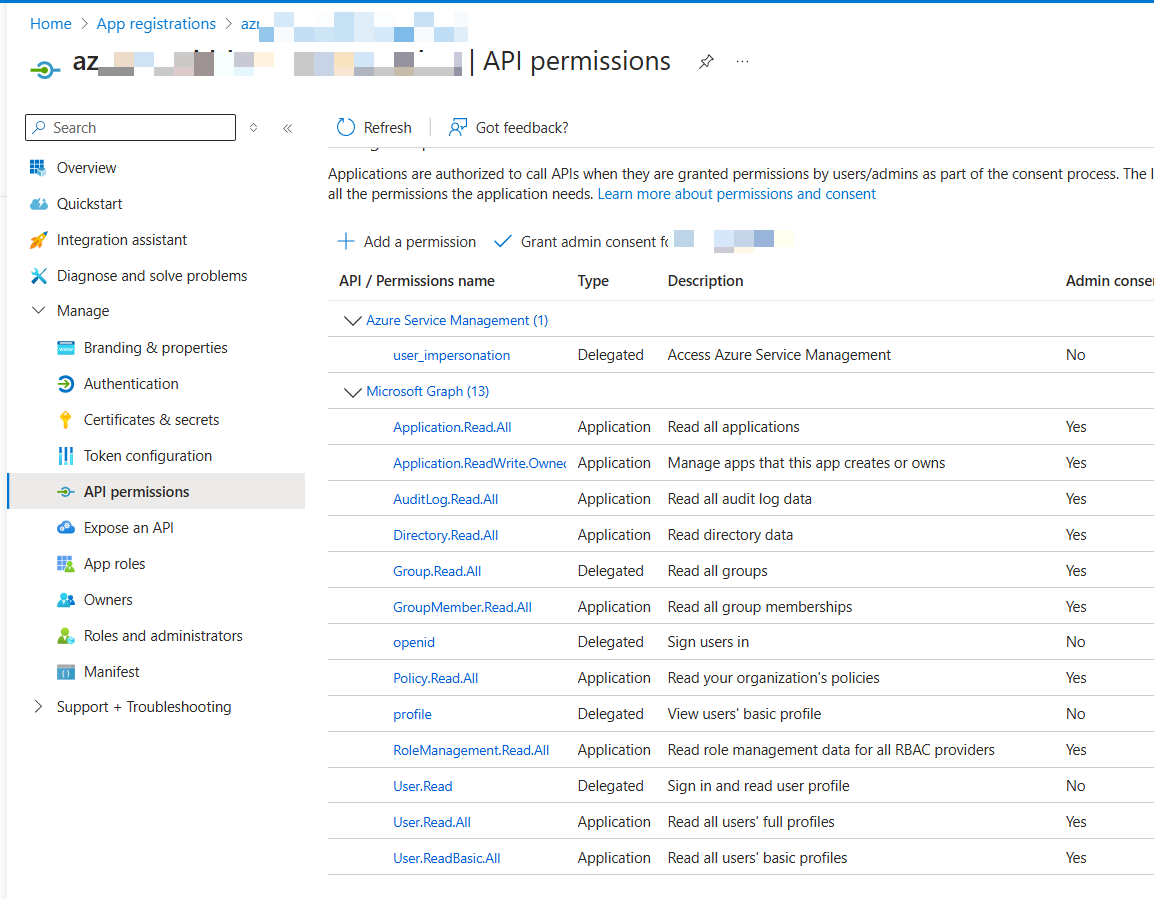
Task: Open Authentication in the sidebar menu
Action: [x=131, y=384]
